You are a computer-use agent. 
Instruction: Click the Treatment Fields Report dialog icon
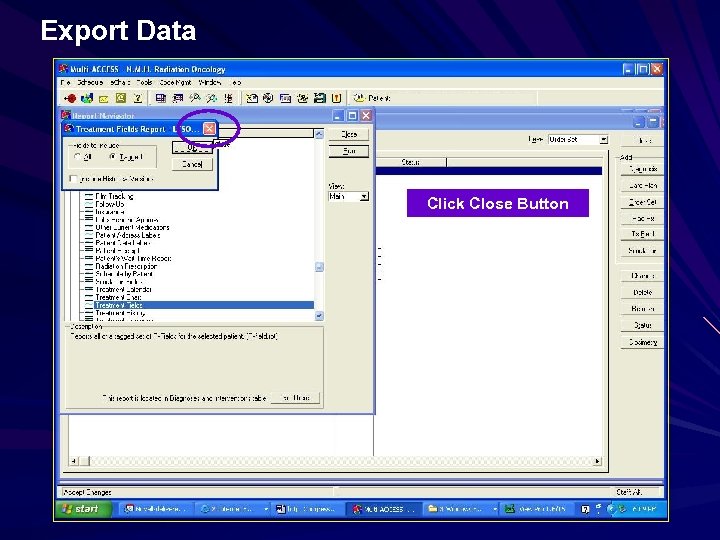pyautogui.click(x=69, y=129)
